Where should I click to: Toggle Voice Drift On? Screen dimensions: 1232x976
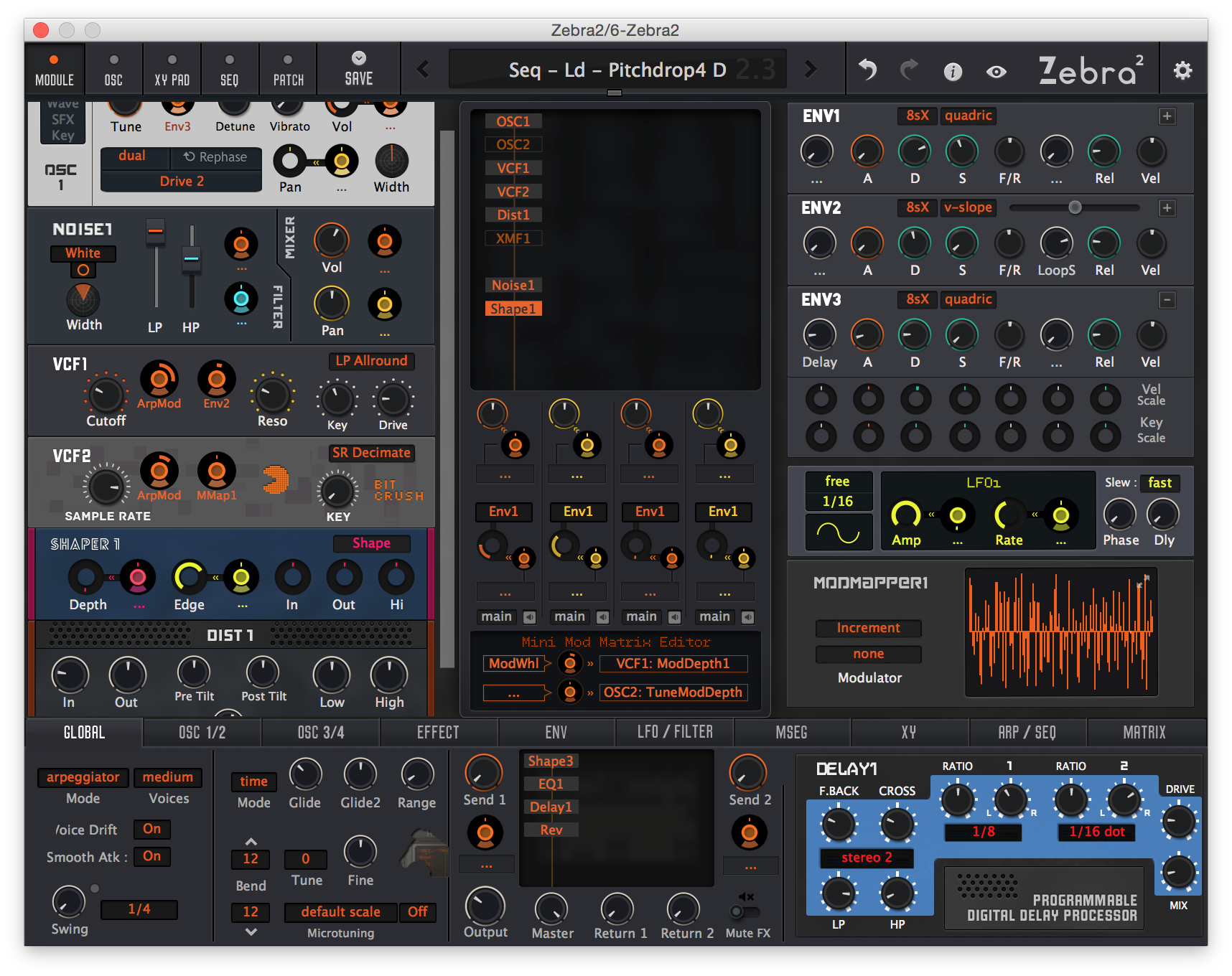[151, 829]
